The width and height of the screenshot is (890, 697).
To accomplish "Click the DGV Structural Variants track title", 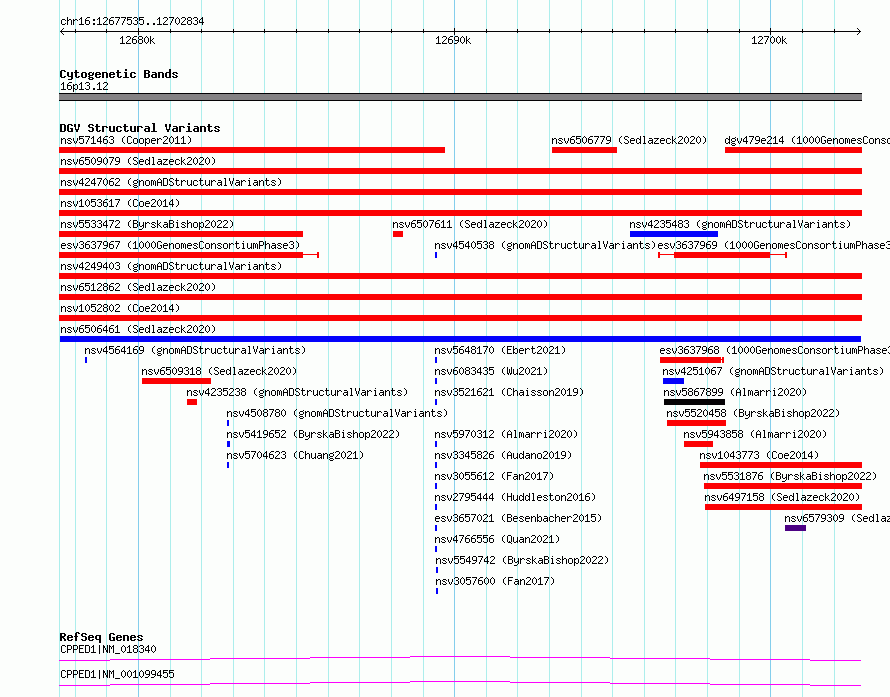I will click(x=140, y=128).
